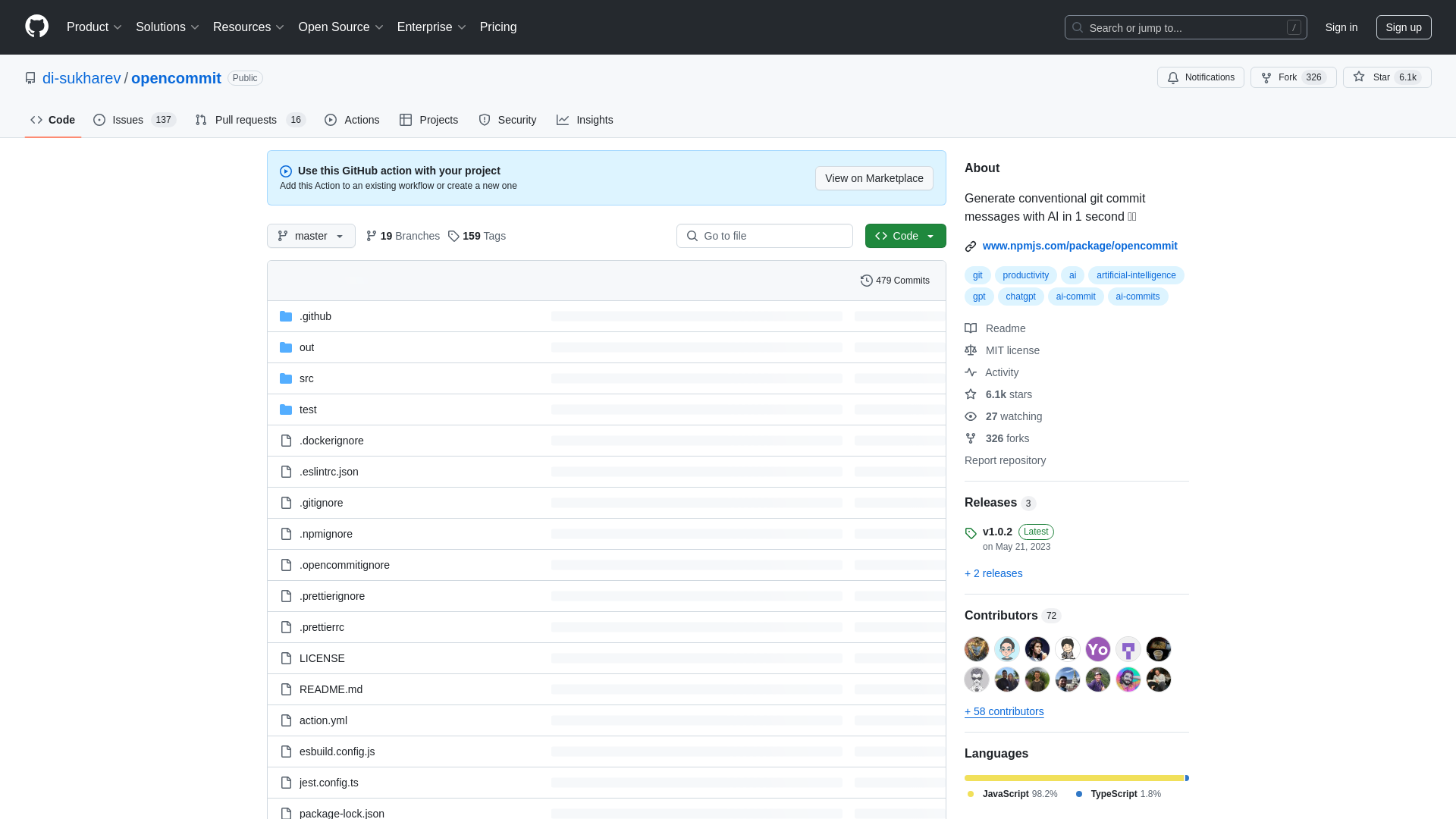
Task: Click the JavaScript language bar segment
Action: (1075, 778)
